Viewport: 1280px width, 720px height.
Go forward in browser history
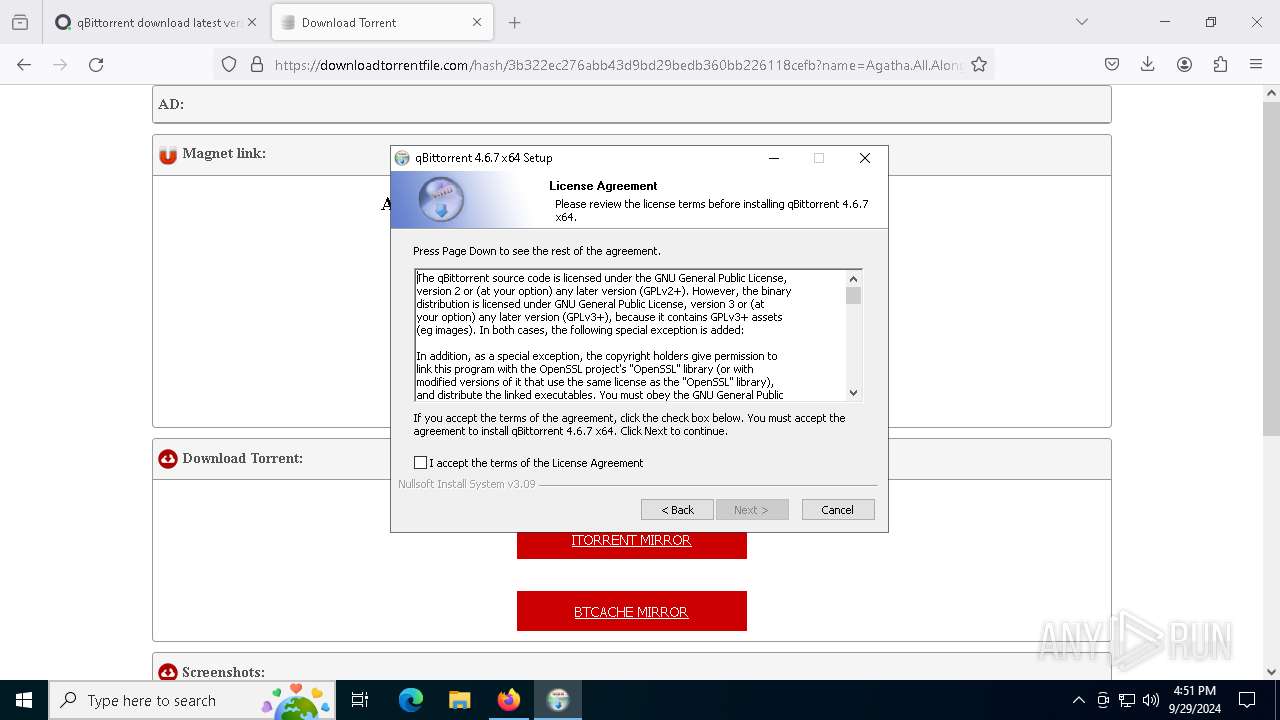tap(60, 64)
